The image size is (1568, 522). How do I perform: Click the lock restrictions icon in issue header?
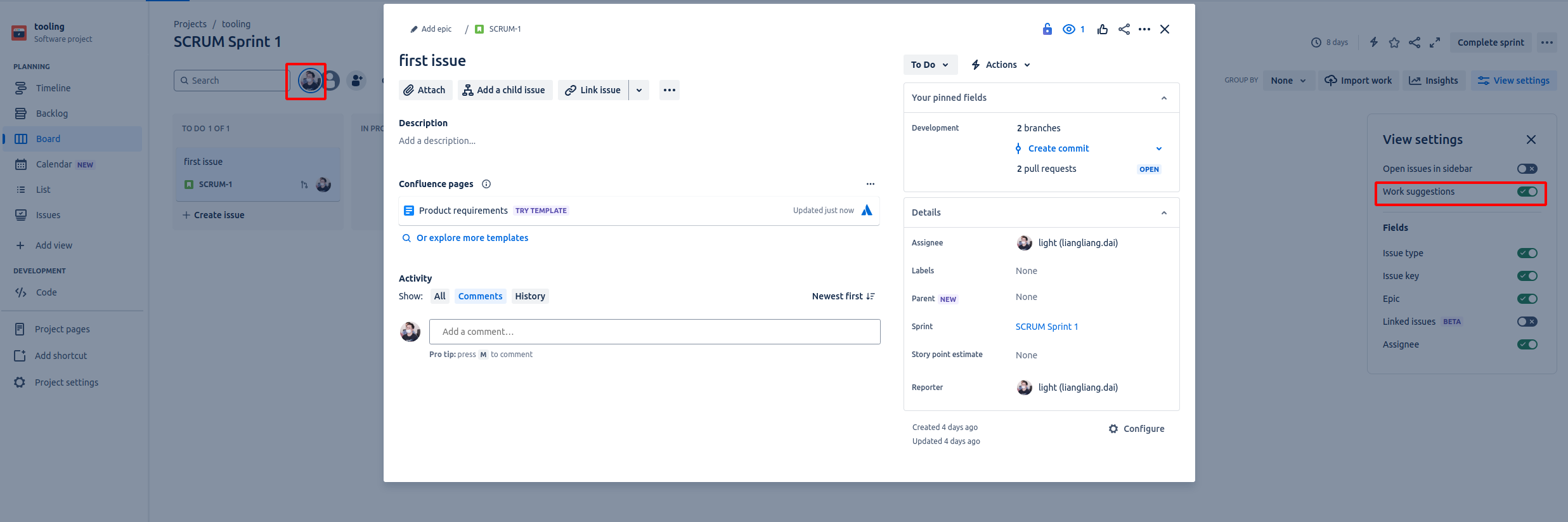pyautogui.click(x=1047, y=29)
